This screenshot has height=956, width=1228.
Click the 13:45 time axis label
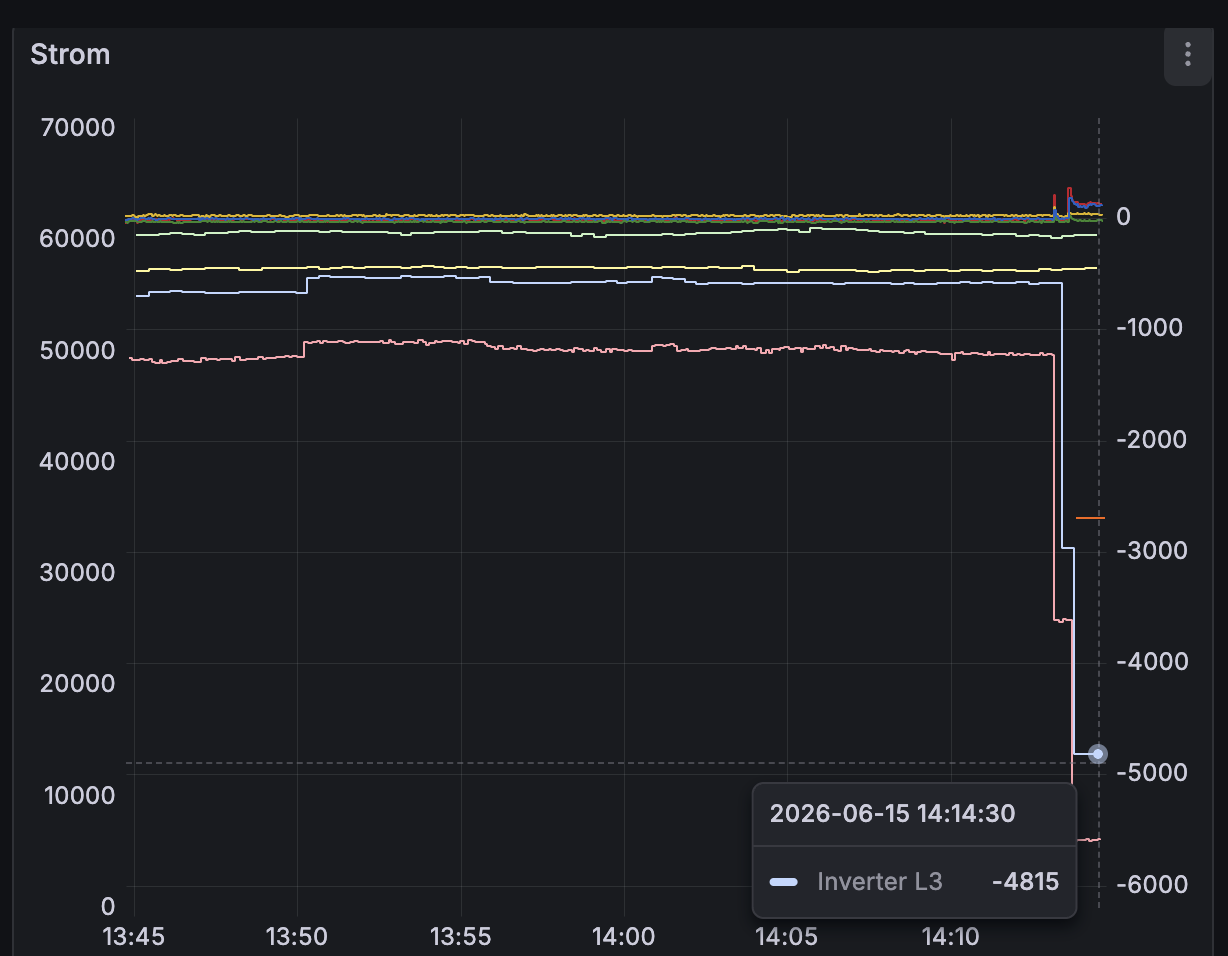[136, 937]
